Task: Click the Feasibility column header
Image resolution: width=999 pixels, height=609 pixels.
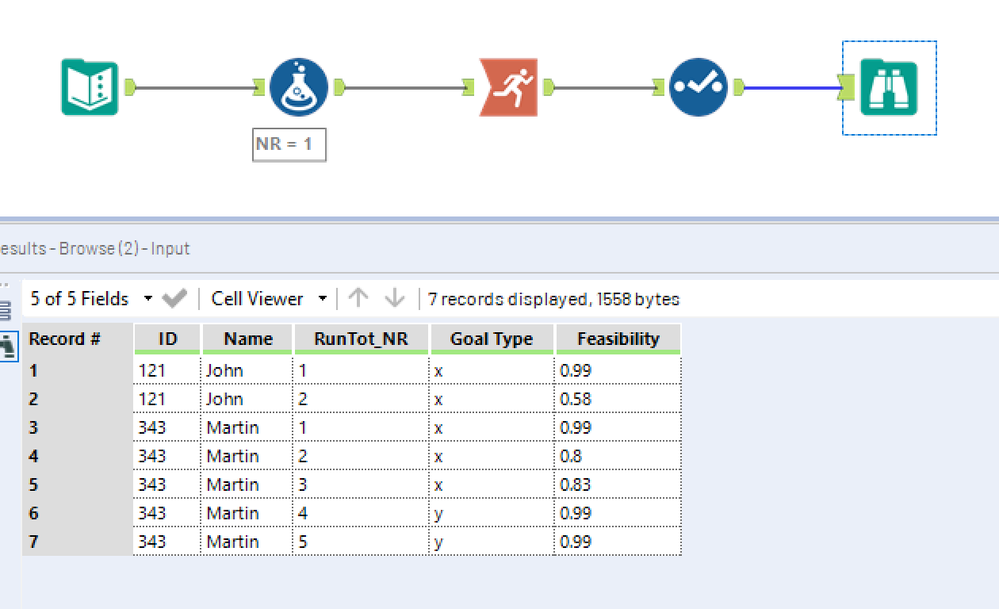Action: [618, 339]
